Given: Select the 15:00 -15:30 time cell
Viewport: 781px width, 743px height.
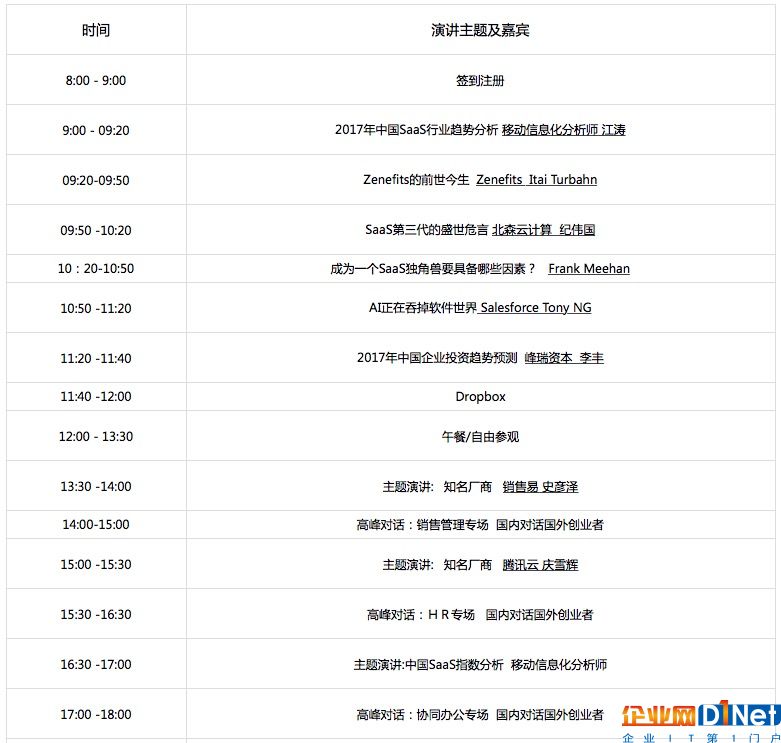Looking at the screenshot, I should [x=96, y=564].
